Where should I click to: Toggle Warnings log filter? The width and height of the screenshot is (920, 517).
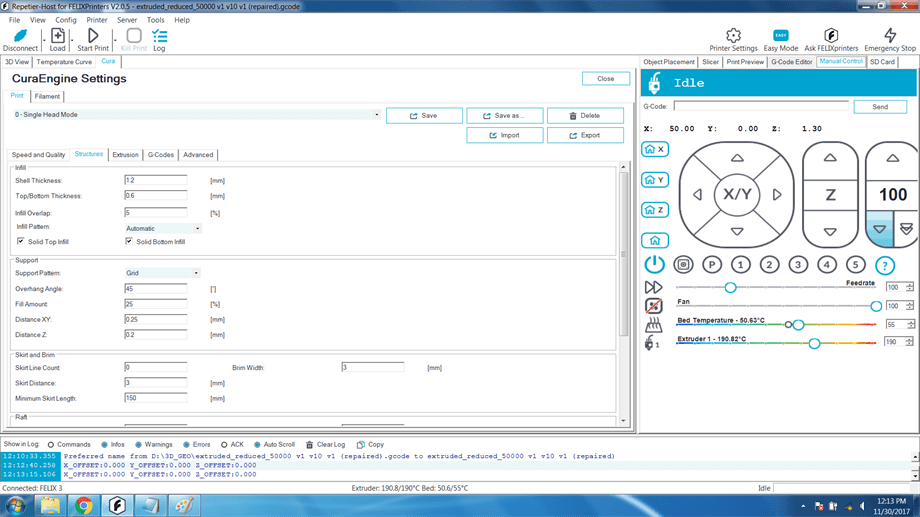pyautogui.click(x=138, y=445)
